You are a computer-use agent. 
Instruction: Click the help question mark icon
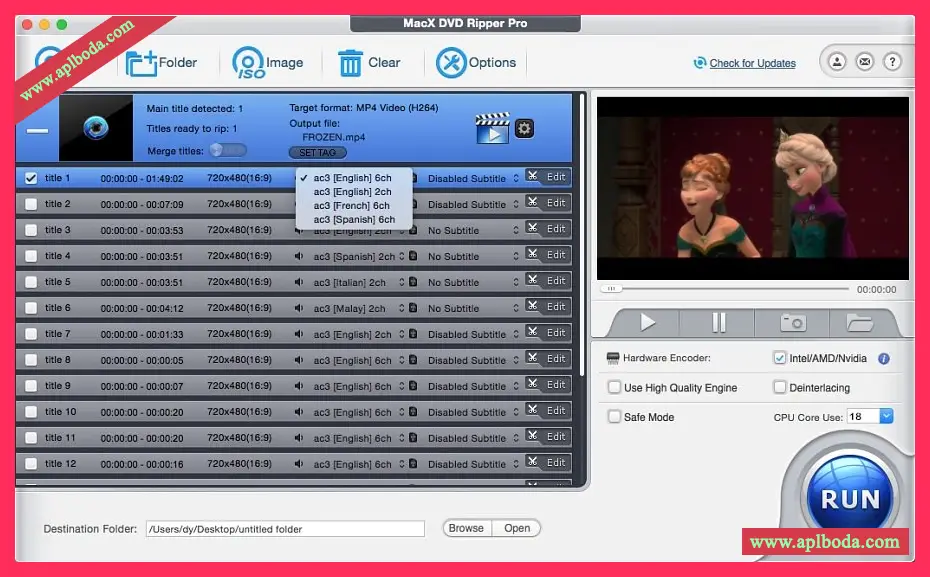click(x=891, y=62)
